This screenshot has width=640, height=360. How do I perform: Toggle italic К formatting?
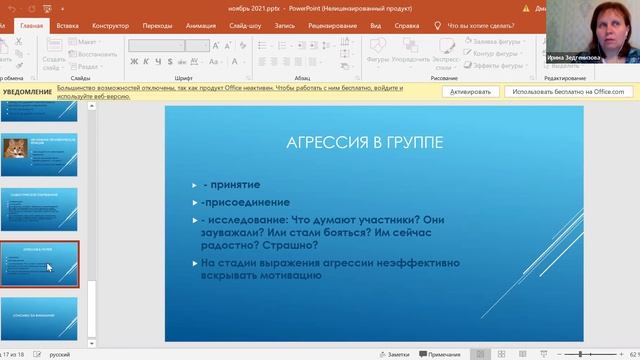pyautogui.click(x=146, y=62)
